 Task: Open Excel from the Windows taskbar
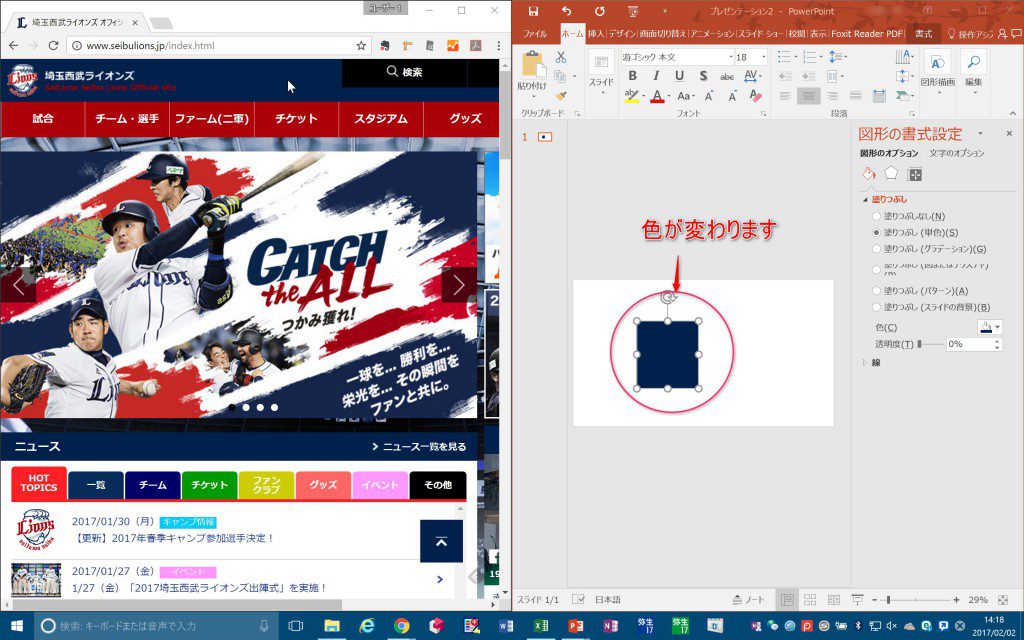(x=541, y=626)
